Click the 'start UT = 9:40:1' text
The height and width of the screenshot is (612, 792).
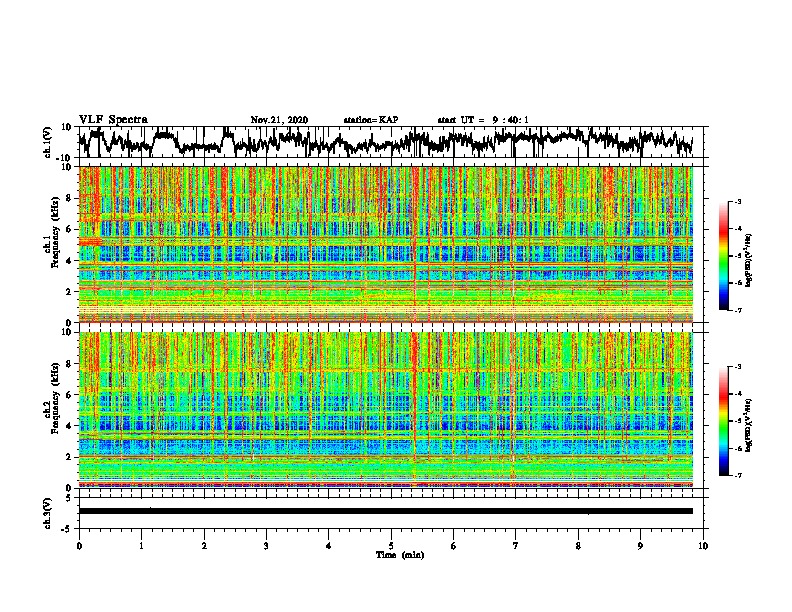(x=483, y=120)
